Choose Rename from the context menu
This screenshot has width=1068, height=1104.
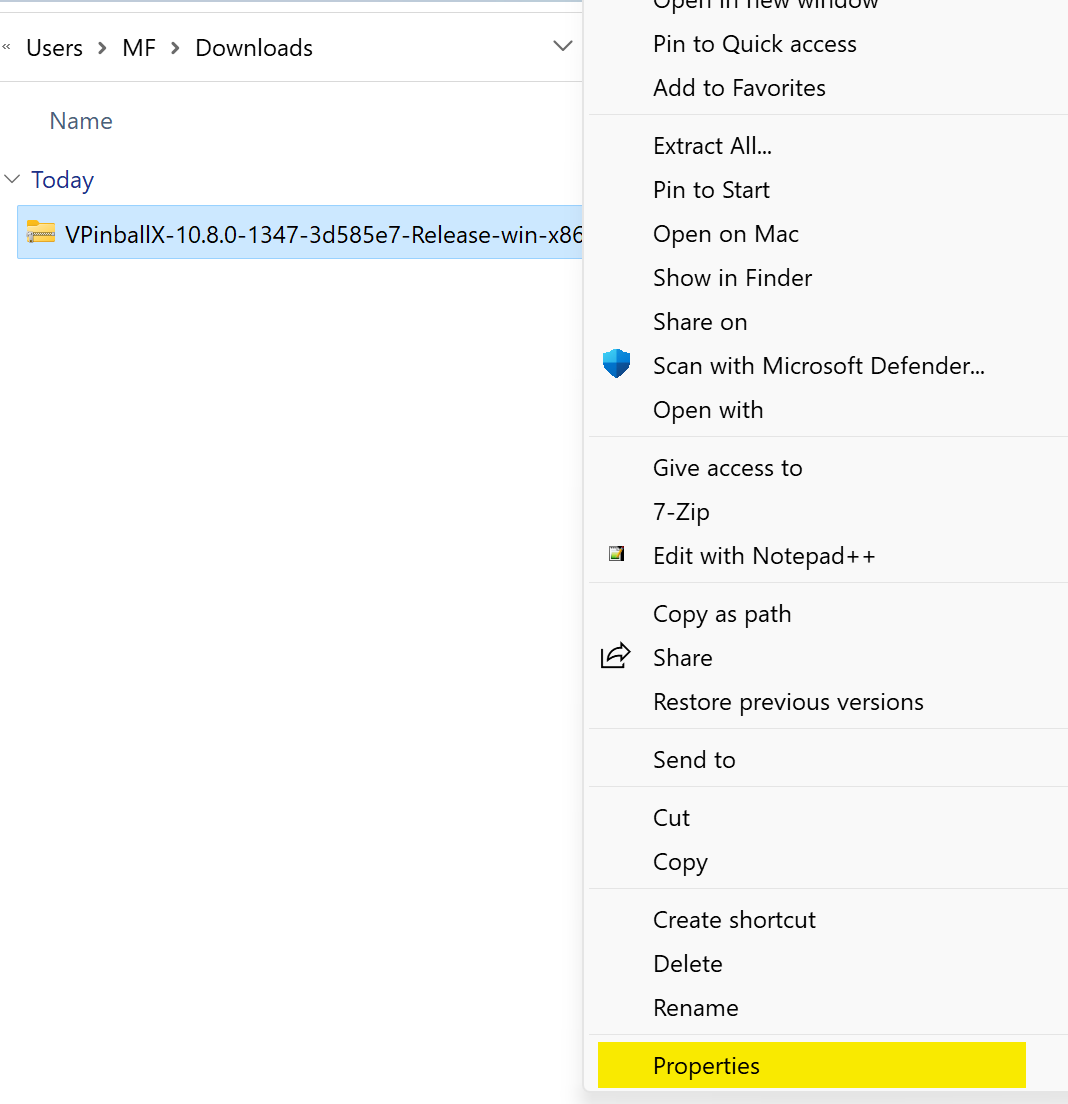point(695,1007)
